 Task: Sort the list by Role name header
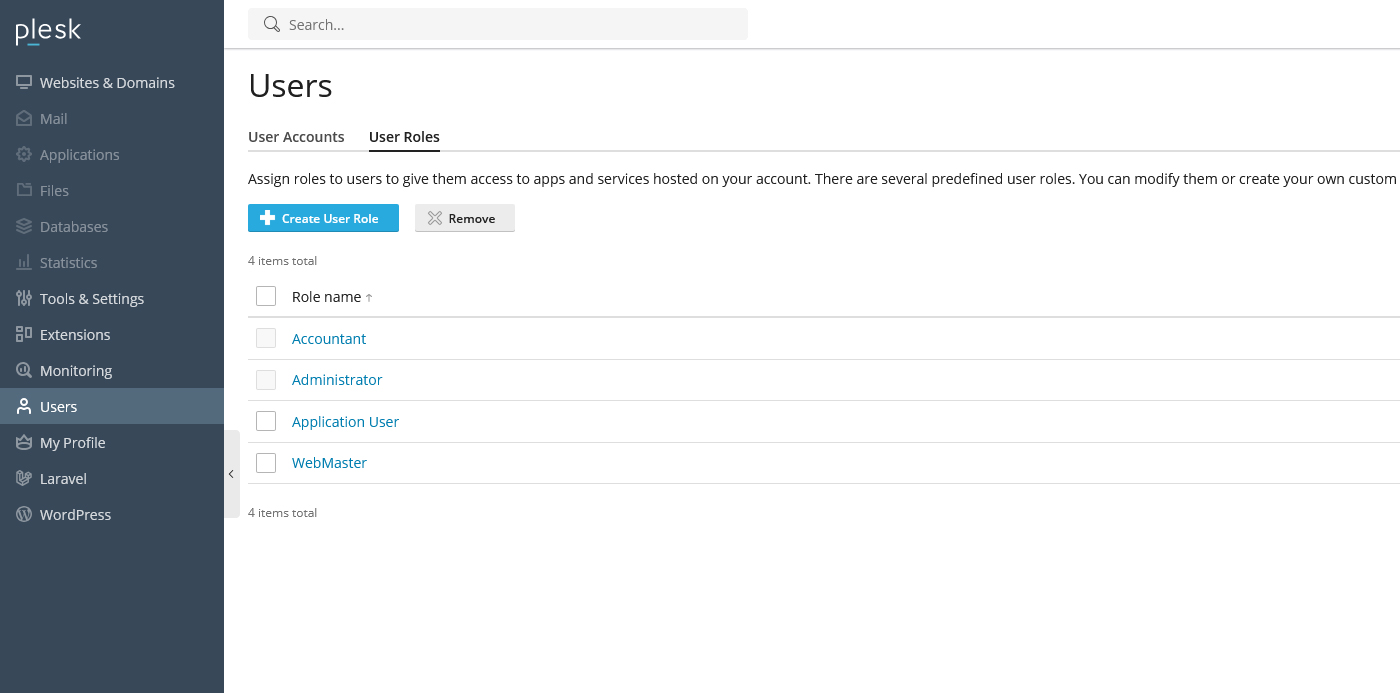pyautogui.click(x=327, y=297)
